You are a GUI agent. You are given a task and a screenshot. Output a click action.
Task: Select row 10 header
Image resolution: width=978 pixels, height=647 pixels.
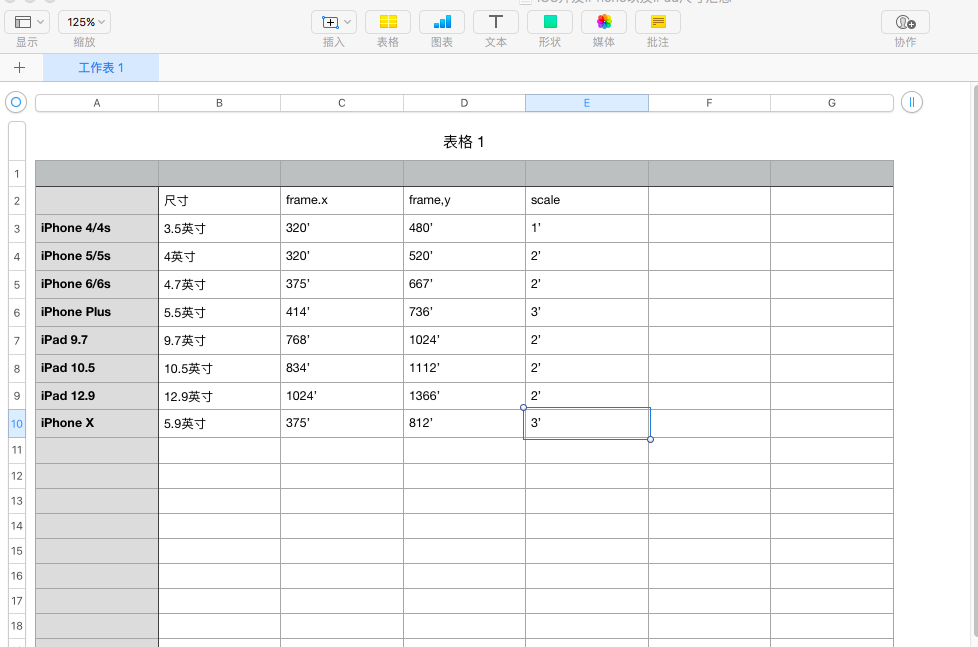point(17,424)
